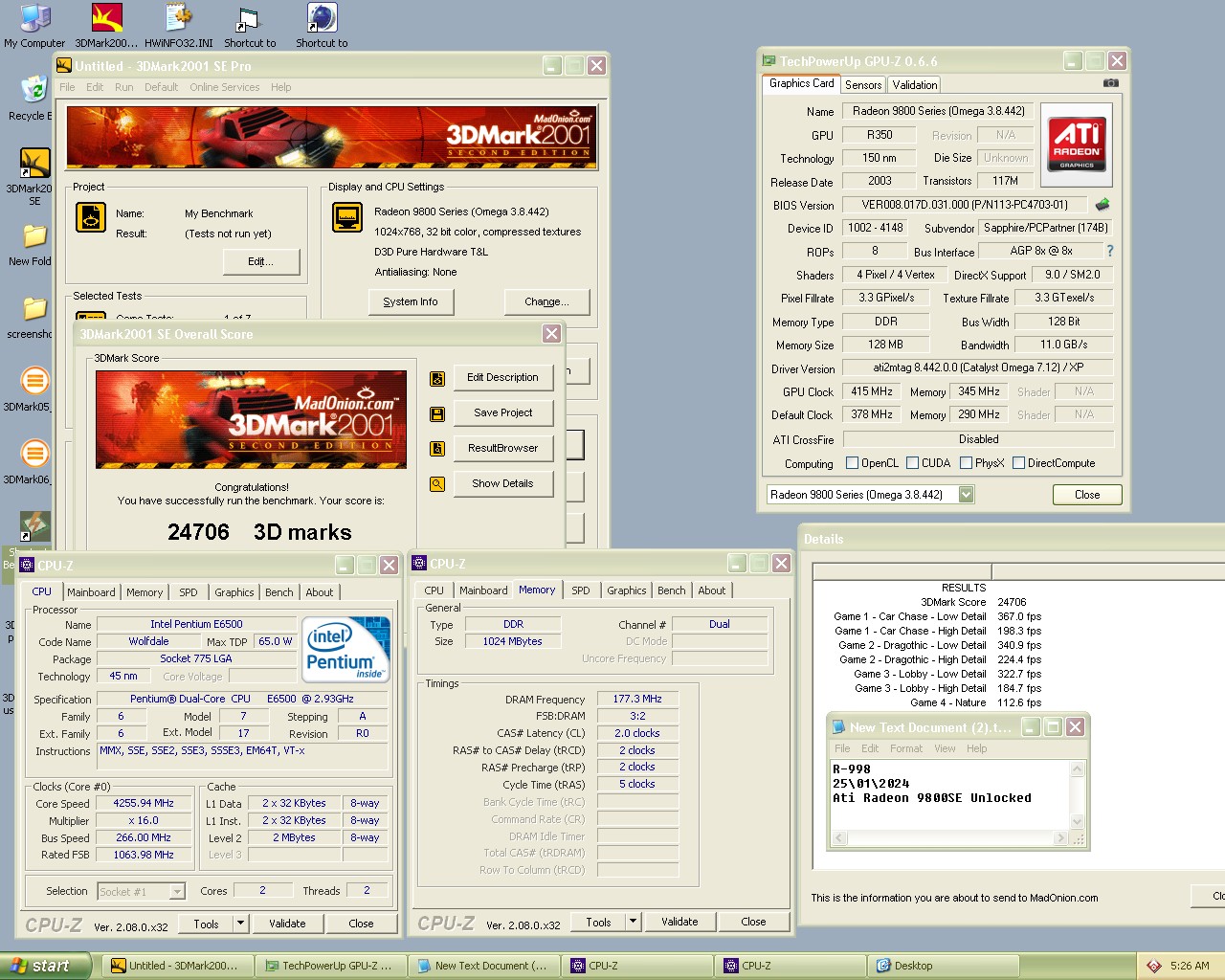Click the ATI Radeon logo in GPU-Z

pos(1077,145)
